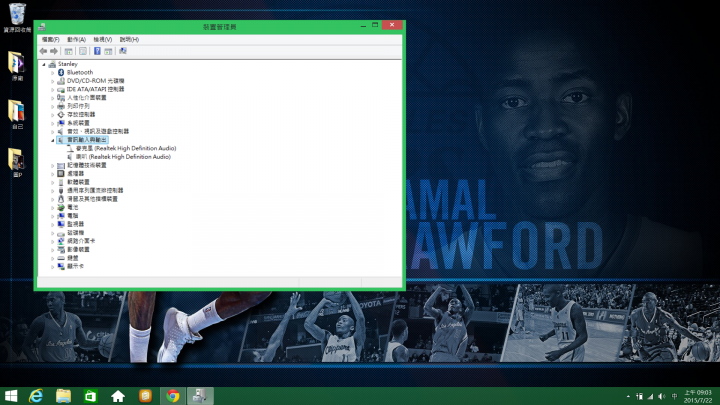This screenshot has width=720, height=405.
Task: Open Google Chrome from the taskbar
Action: [x=173, y=396]
